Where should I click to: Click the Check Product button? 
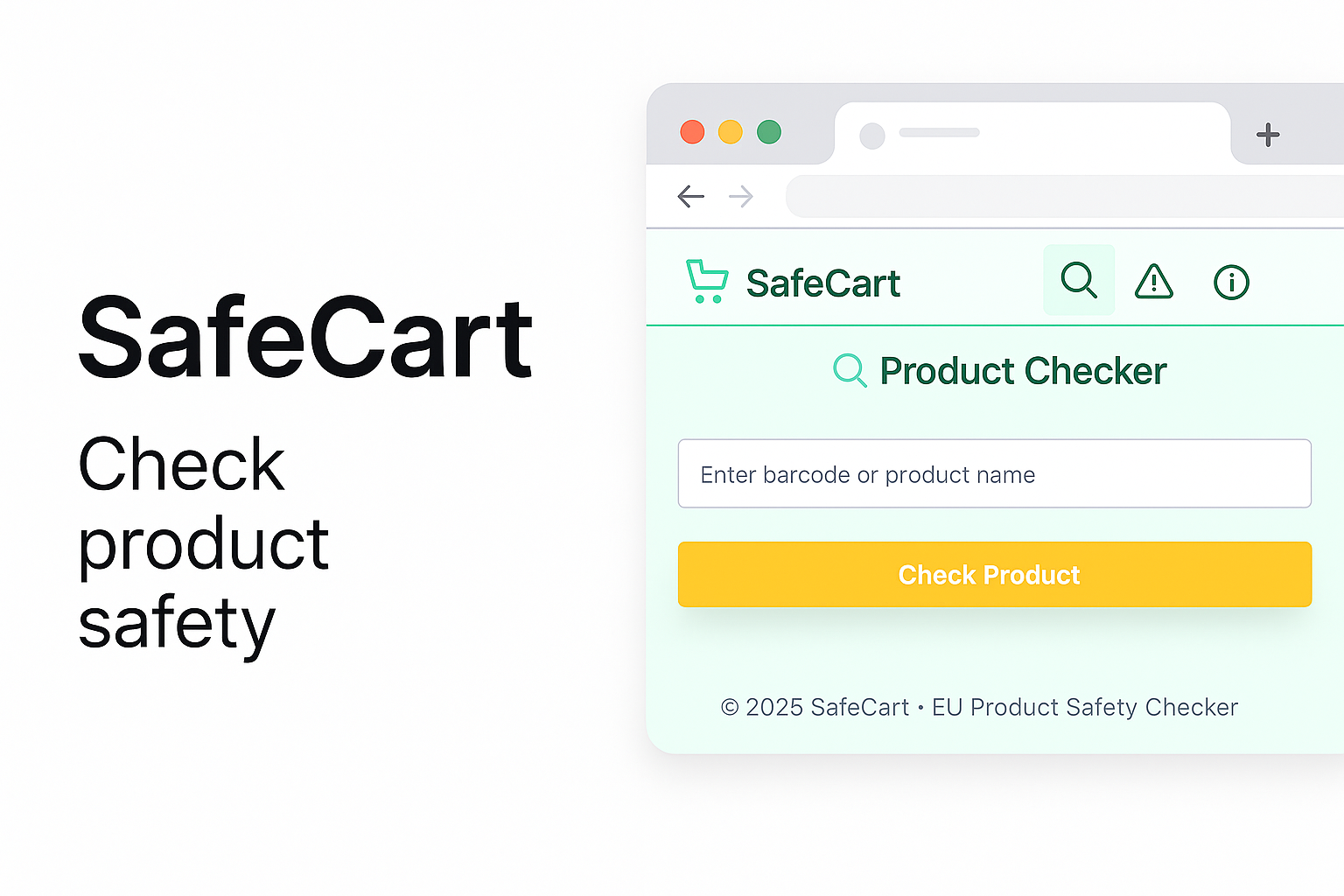click(x=995, y=574)
